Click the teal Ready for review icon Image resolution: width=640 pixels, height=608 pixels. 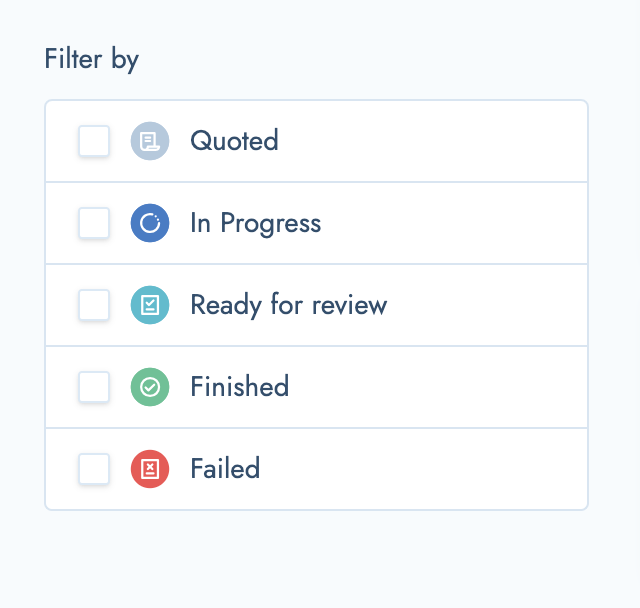point(150,305)
